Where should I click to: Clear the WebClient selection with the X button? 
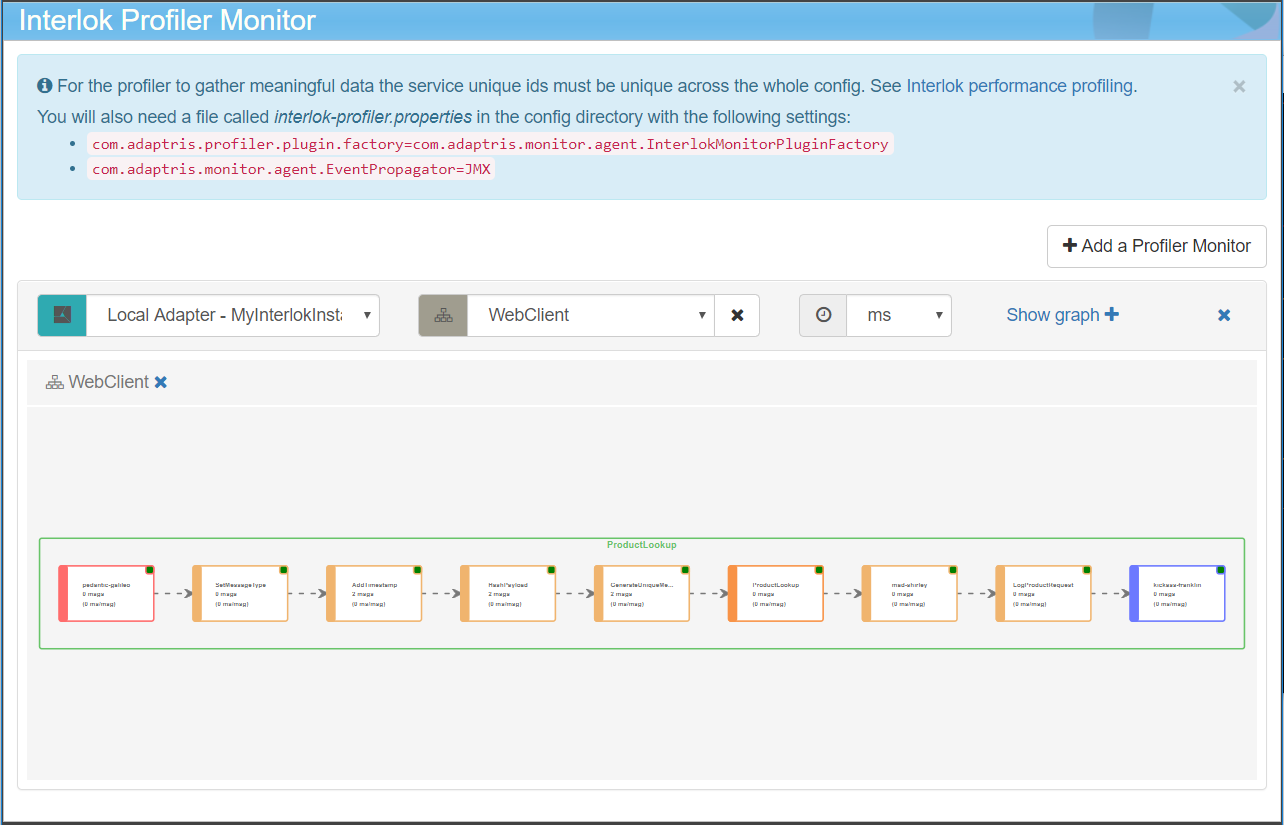click(x=737, y=315)
